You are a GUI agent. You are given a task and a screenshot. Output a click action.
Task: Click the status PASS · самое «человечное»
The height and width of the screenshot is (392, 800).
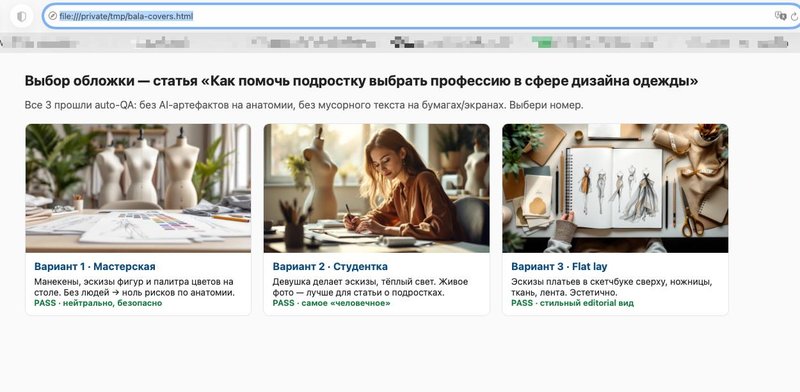pyautogui.click(x=331, y=303)
